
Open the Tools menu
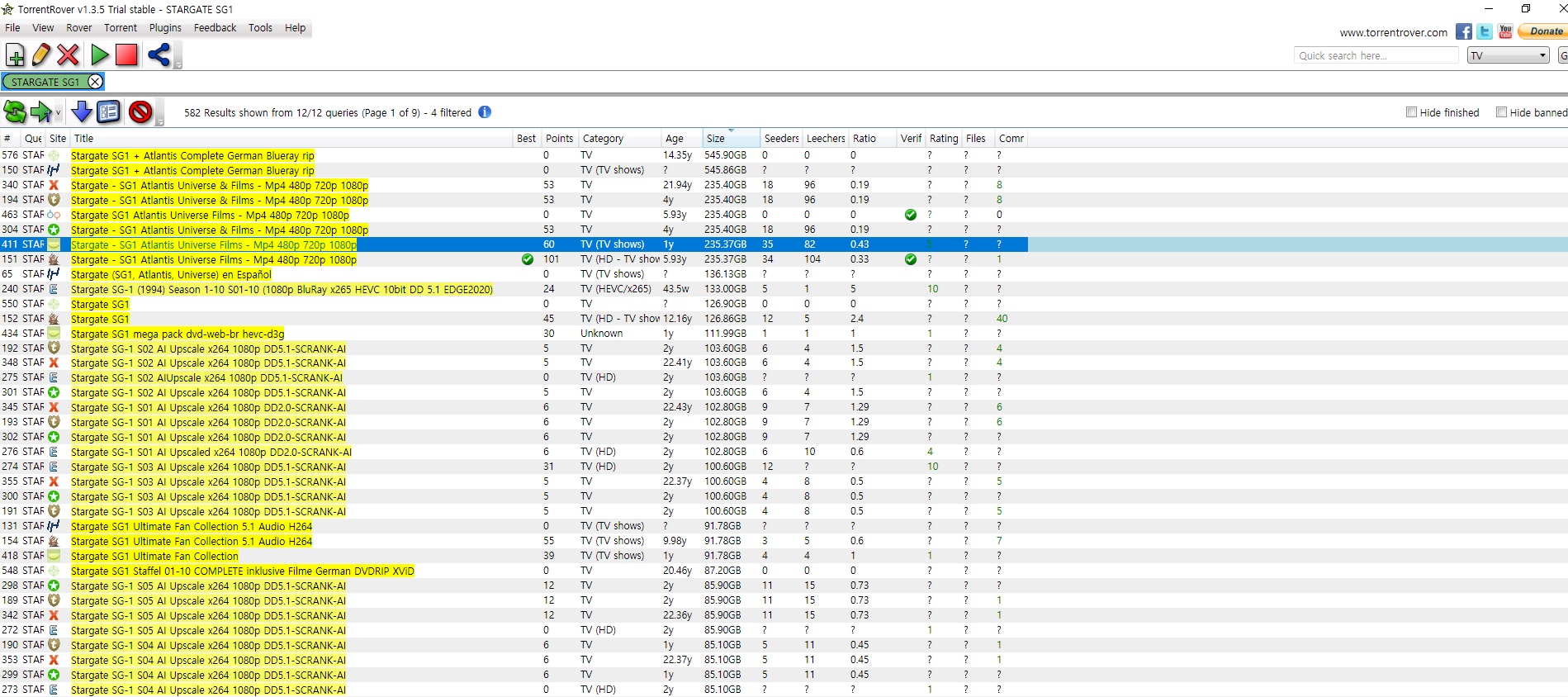point(260,27)
